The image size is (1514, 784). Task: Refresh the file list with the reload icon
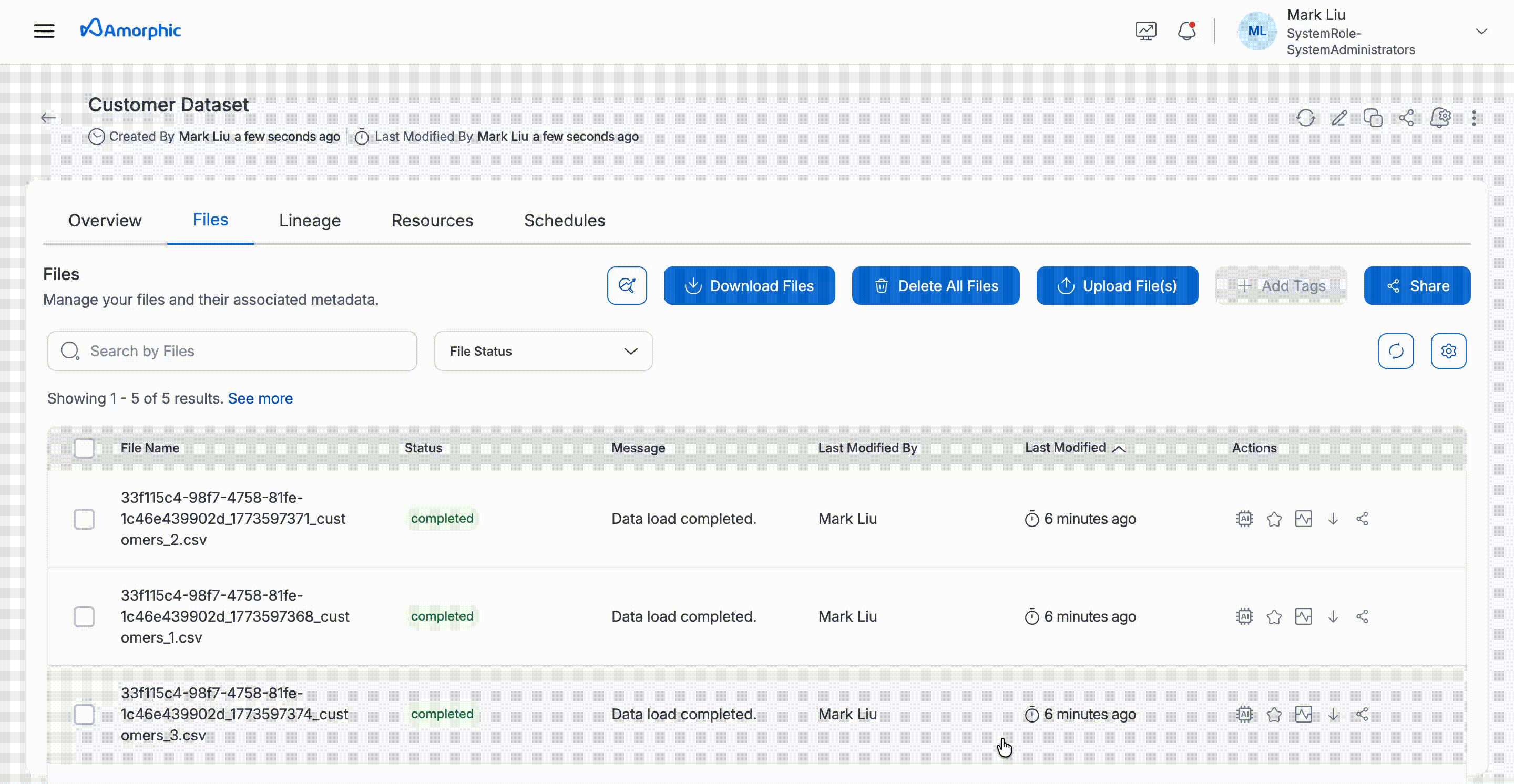(1396, 350)
